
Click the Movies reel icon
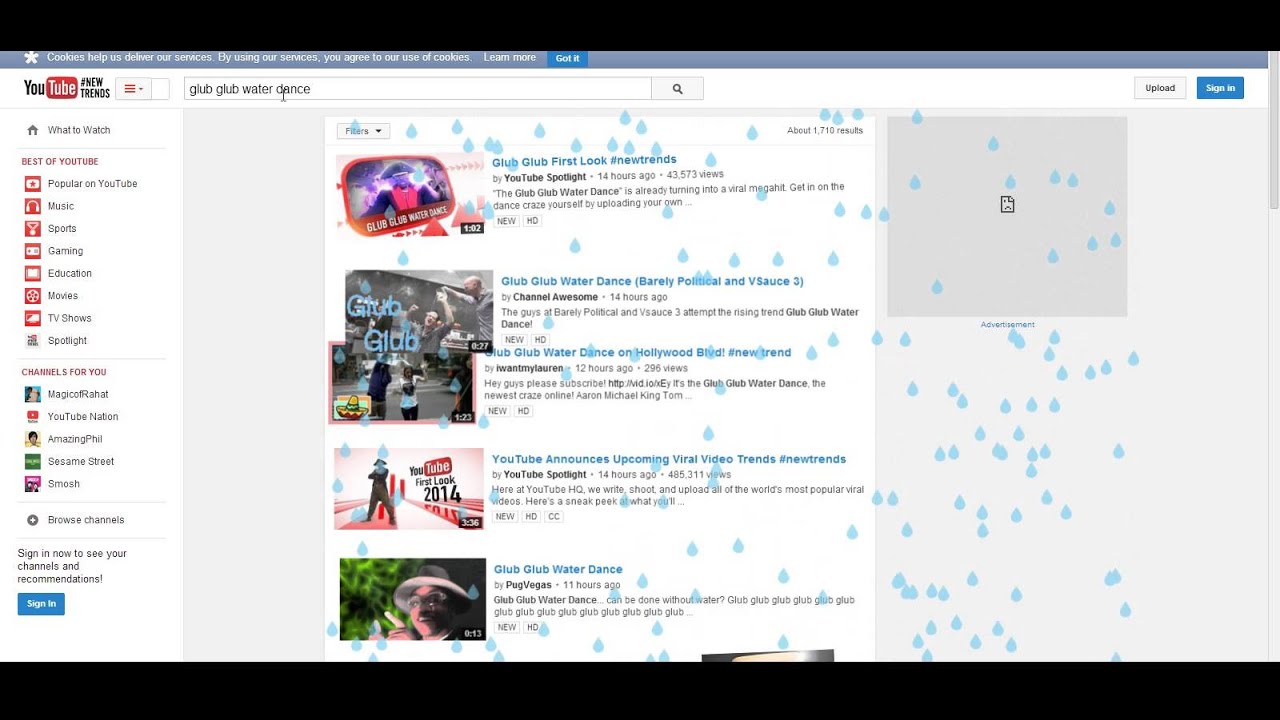33,296
